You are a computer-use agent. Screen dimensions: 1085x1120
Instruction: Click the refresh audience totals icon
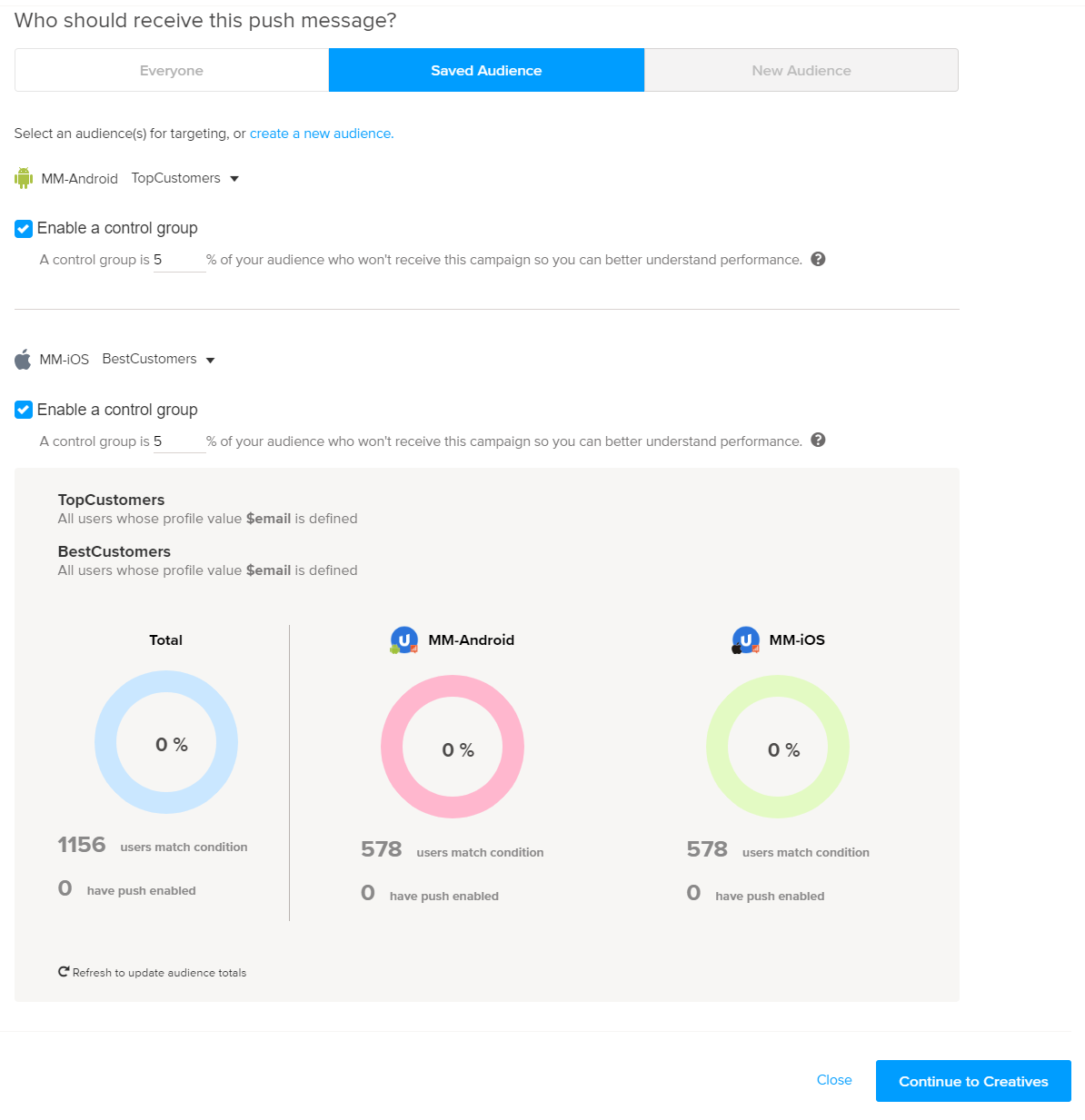tap(64, 972)
